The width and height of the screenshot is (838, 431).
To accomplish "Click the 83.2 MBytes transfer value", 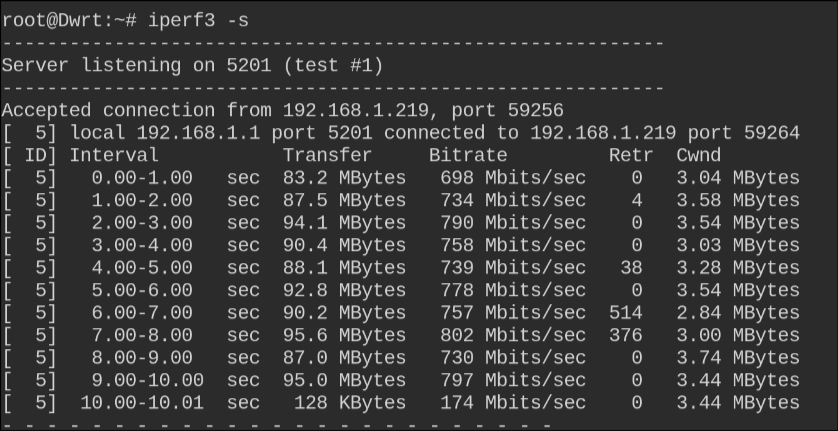I will click(344, 178).
